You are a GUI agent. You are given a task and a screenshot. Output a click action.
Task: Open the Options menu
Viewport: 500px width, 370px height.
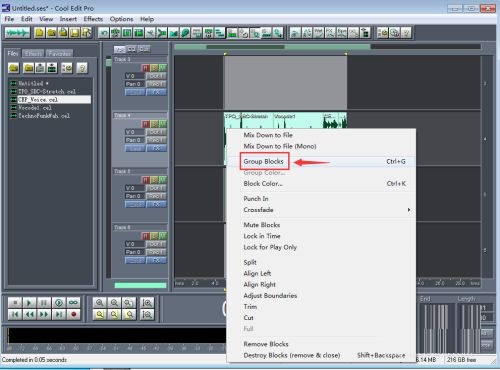[121, 19]
